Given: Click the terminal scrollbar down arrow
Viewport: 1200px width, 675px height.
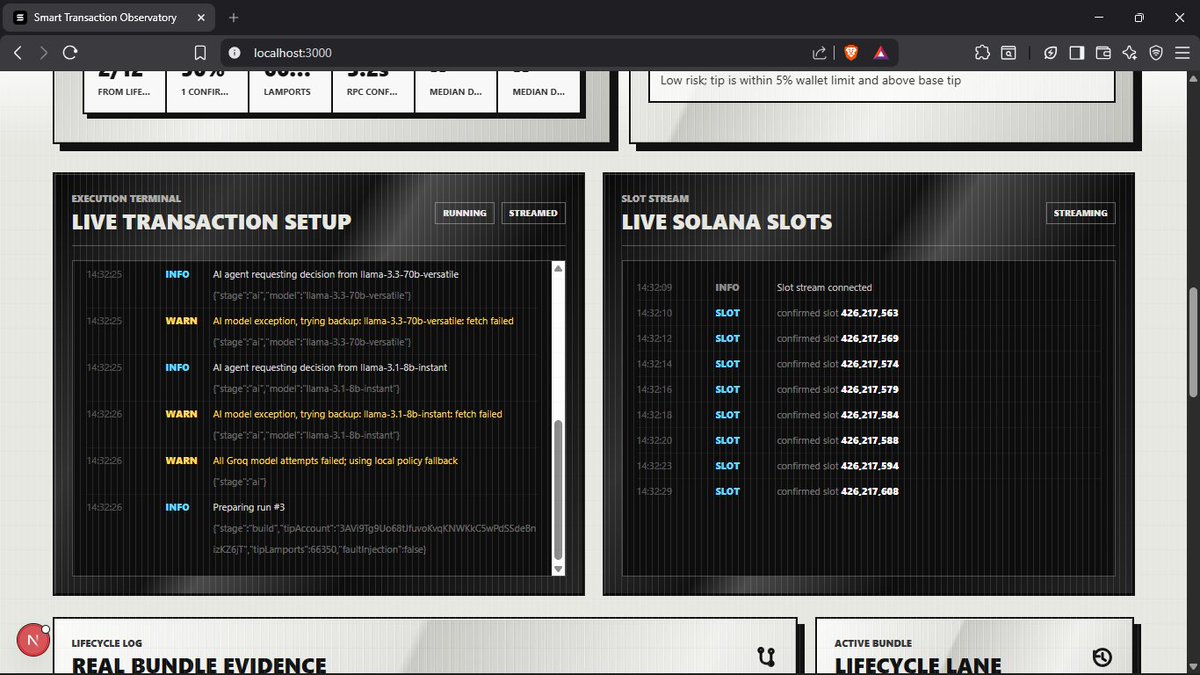Looking at the screenshot, I should point(558,569).
